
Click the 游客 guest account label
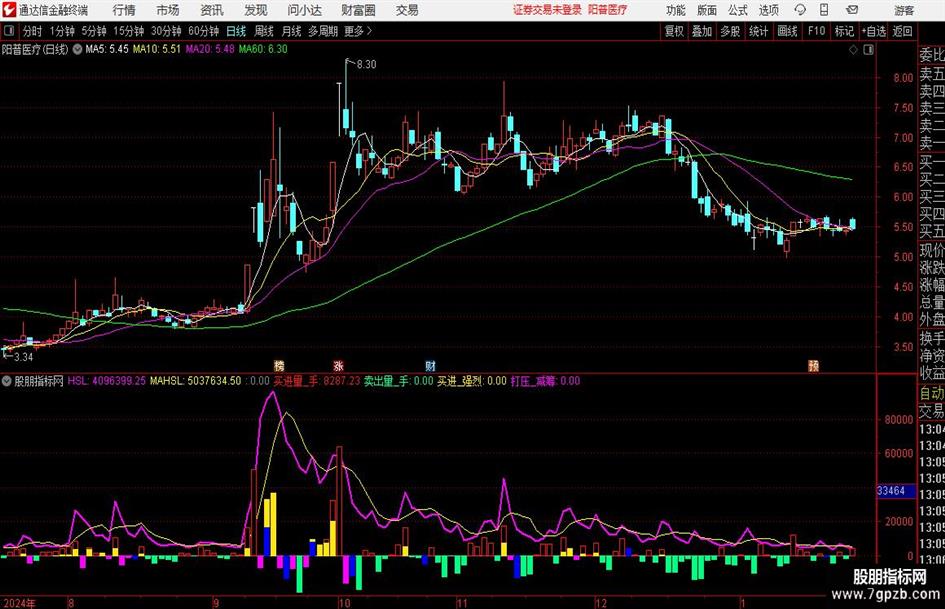[903, 10]
